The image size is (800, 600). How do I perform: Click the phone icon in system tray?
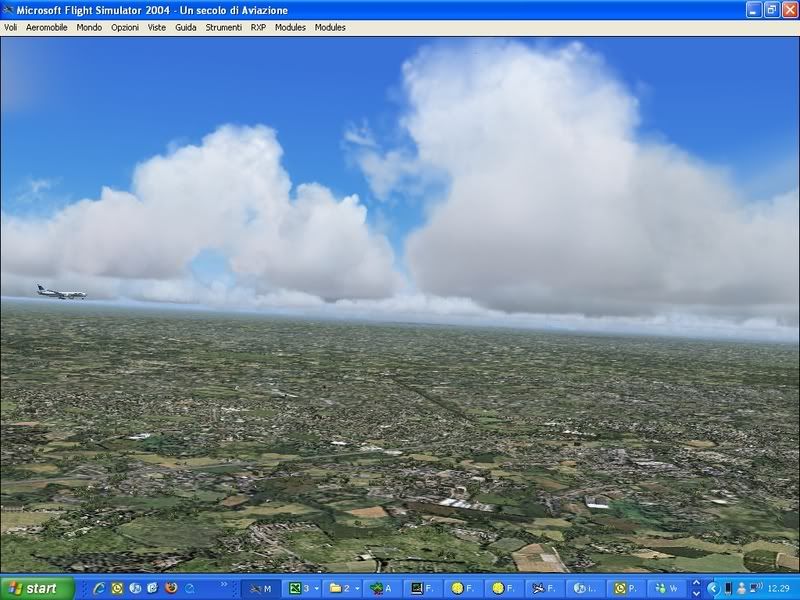728,588
